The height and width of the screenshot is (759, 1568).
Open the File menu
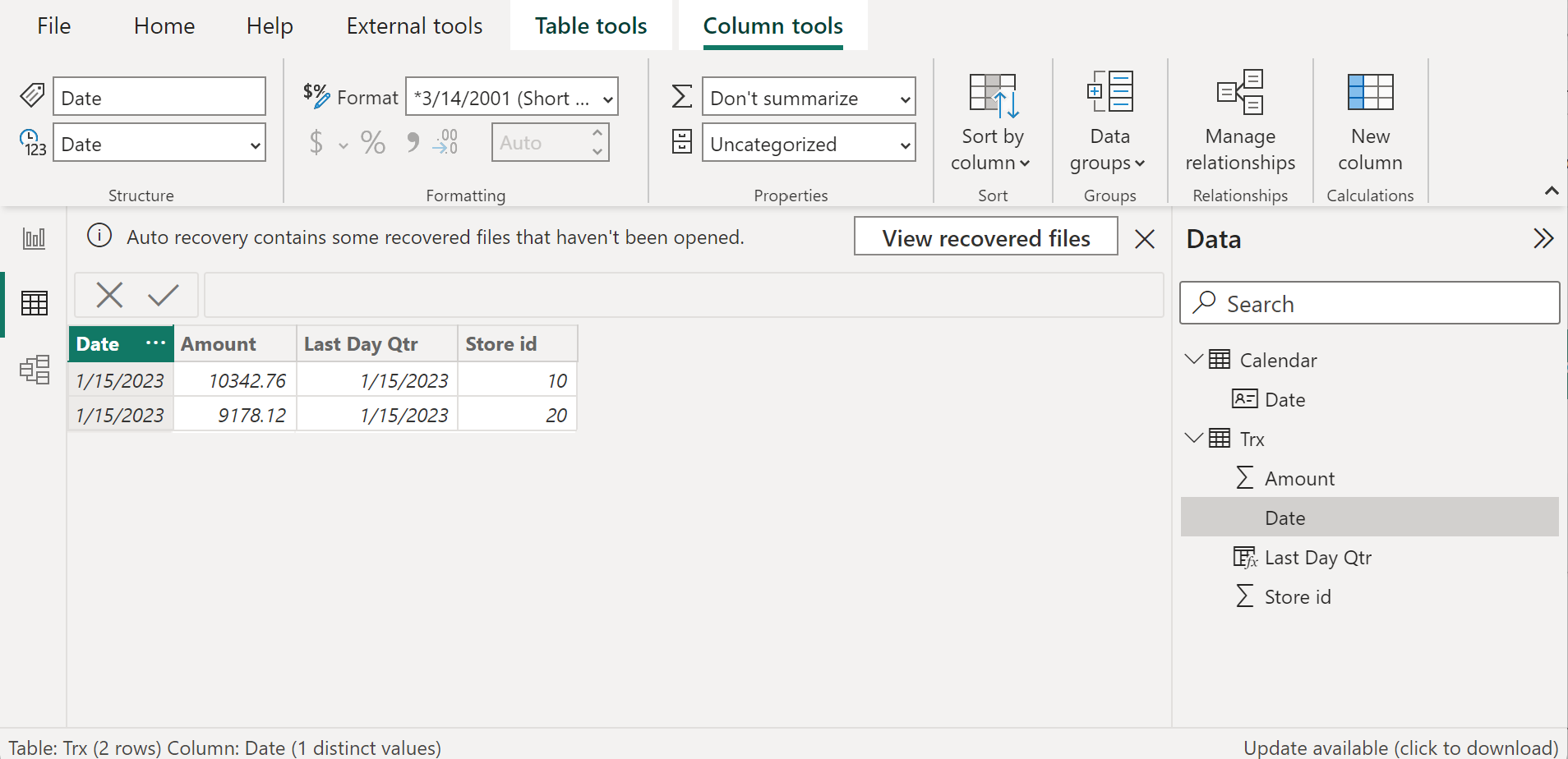[54, 25]
